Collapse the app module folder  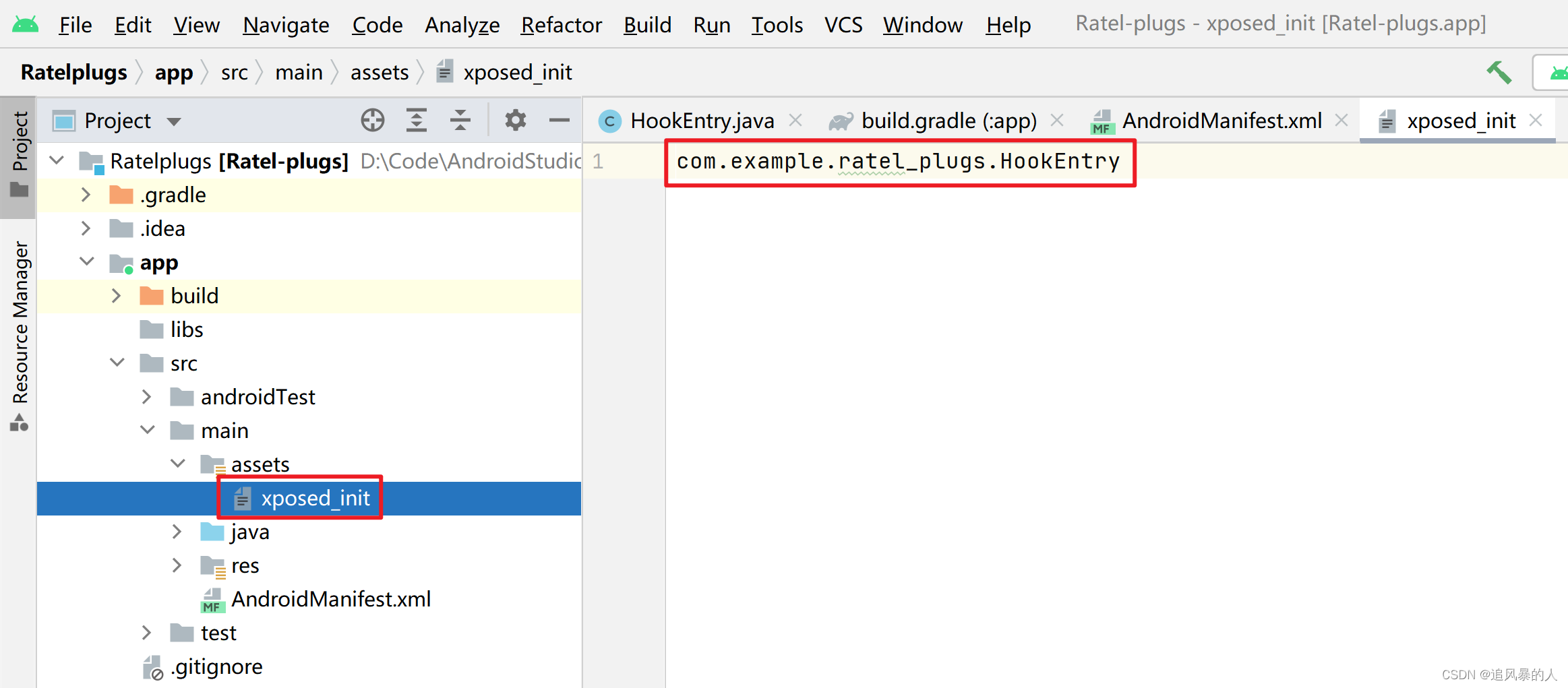(87, 261)
